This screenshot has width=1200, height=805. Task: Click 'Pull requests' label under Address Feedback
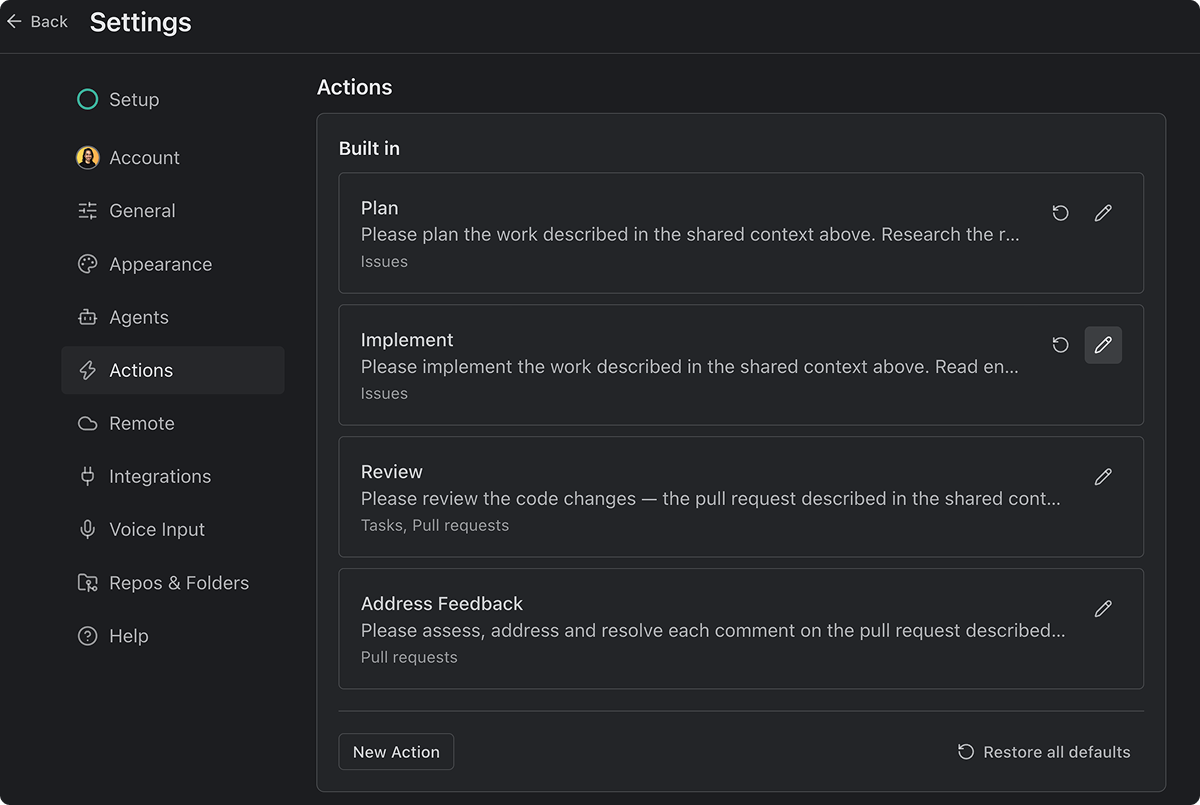coord(409,657)
